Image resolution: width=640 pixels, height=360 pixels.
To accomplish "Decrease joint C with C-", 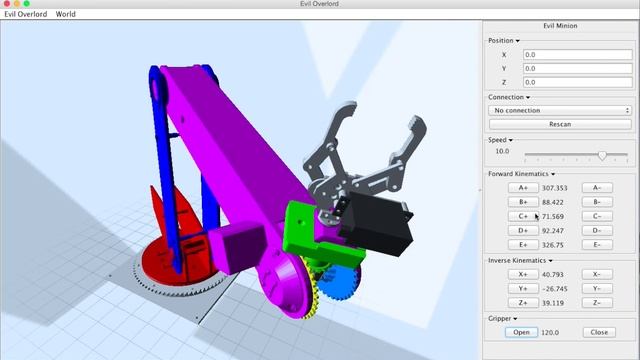I will (597, 216).
